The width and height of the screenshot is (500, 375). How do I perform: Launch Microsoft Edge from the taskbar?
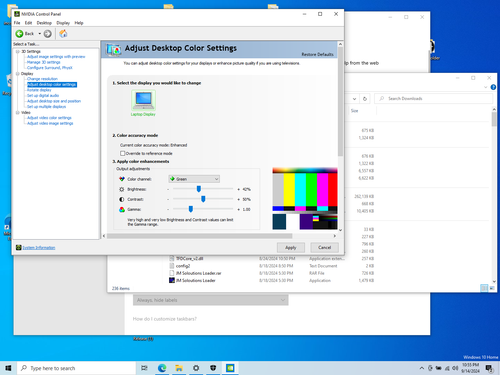pyautogui.click(x=162, y=368)
